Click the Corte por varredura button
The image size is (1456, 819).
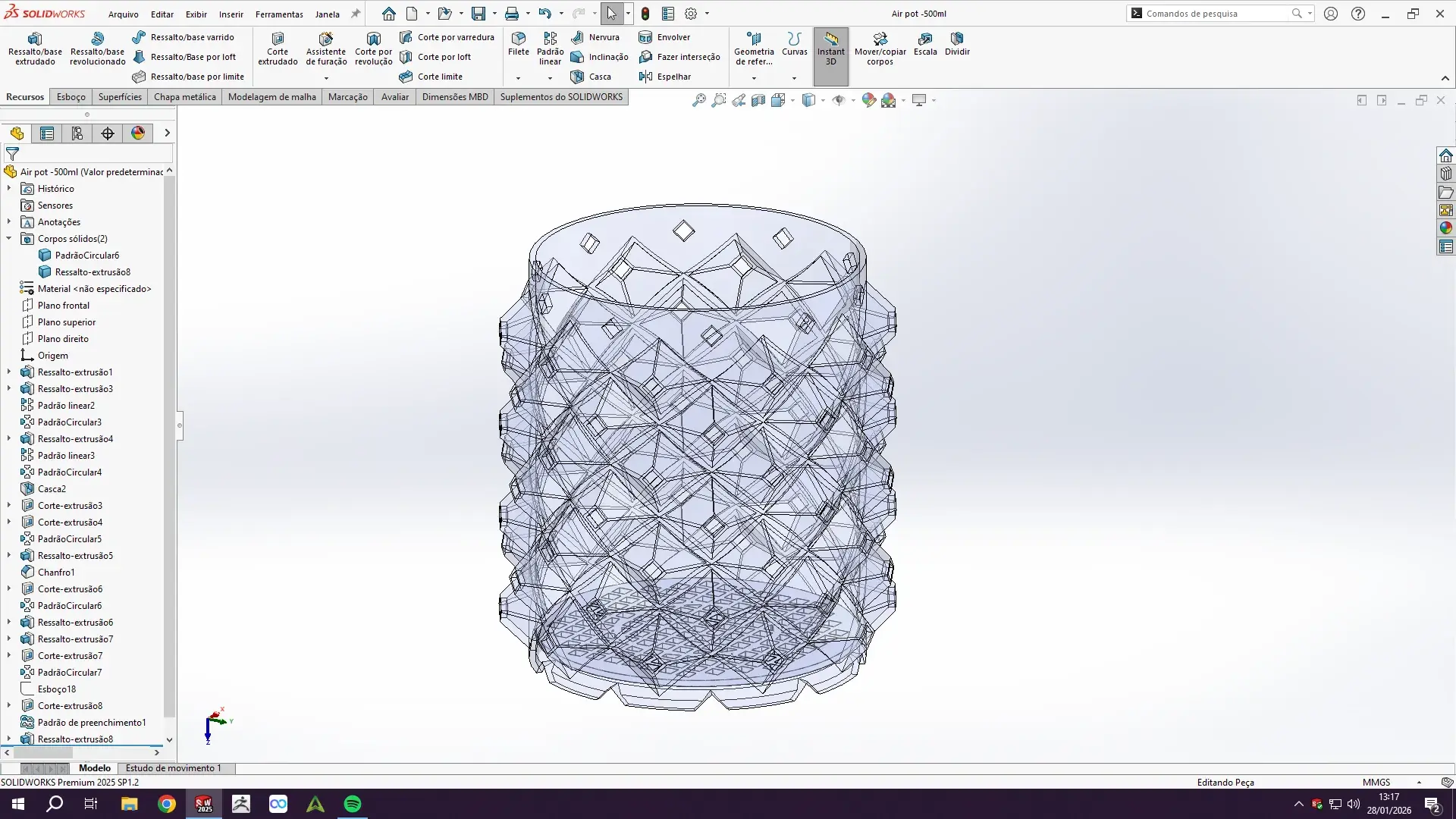pyautogui.click(x=447, y=37)
